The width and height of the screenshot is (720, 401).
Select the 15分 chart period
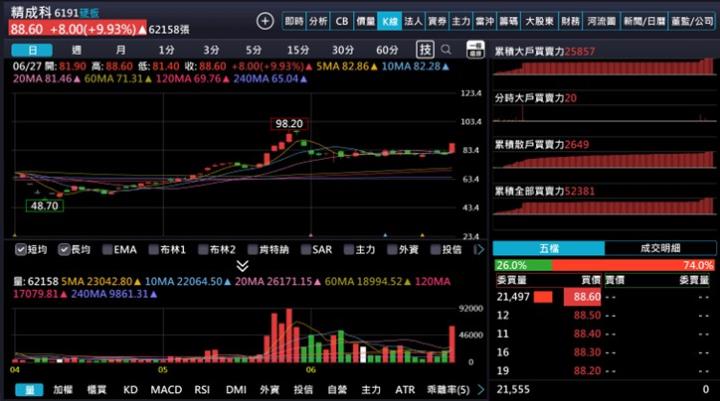(298, 50)
